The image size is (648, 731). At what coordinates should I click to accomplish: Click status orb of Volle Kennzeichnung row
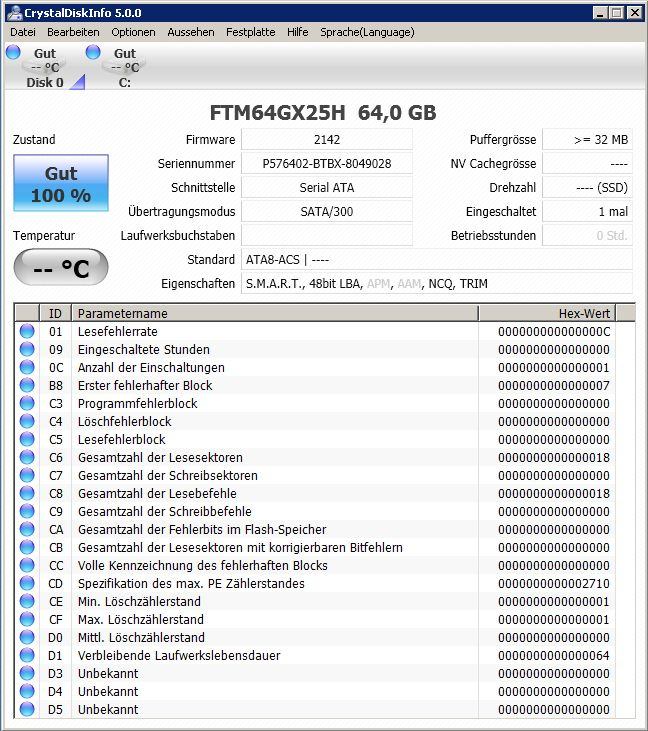click(27, 565)
